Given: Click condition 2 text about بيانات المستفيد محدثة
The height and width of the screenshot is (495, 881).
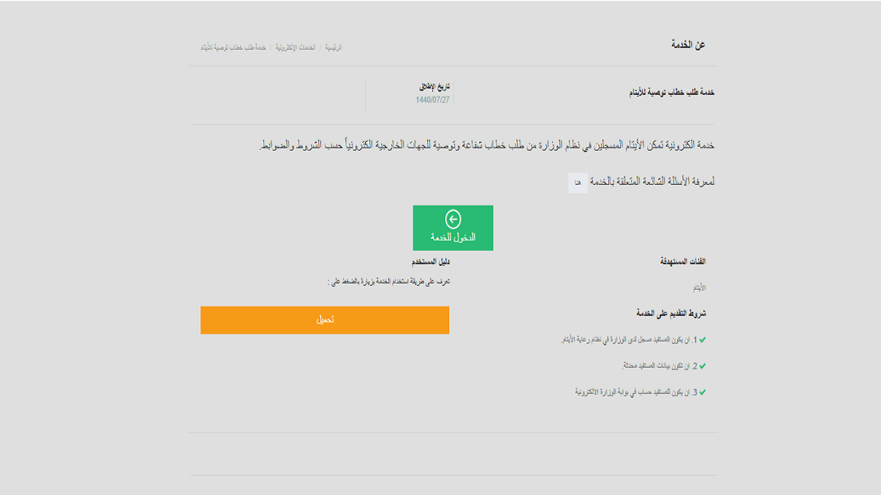Looking at the screenshot, I should pos(660,366).
